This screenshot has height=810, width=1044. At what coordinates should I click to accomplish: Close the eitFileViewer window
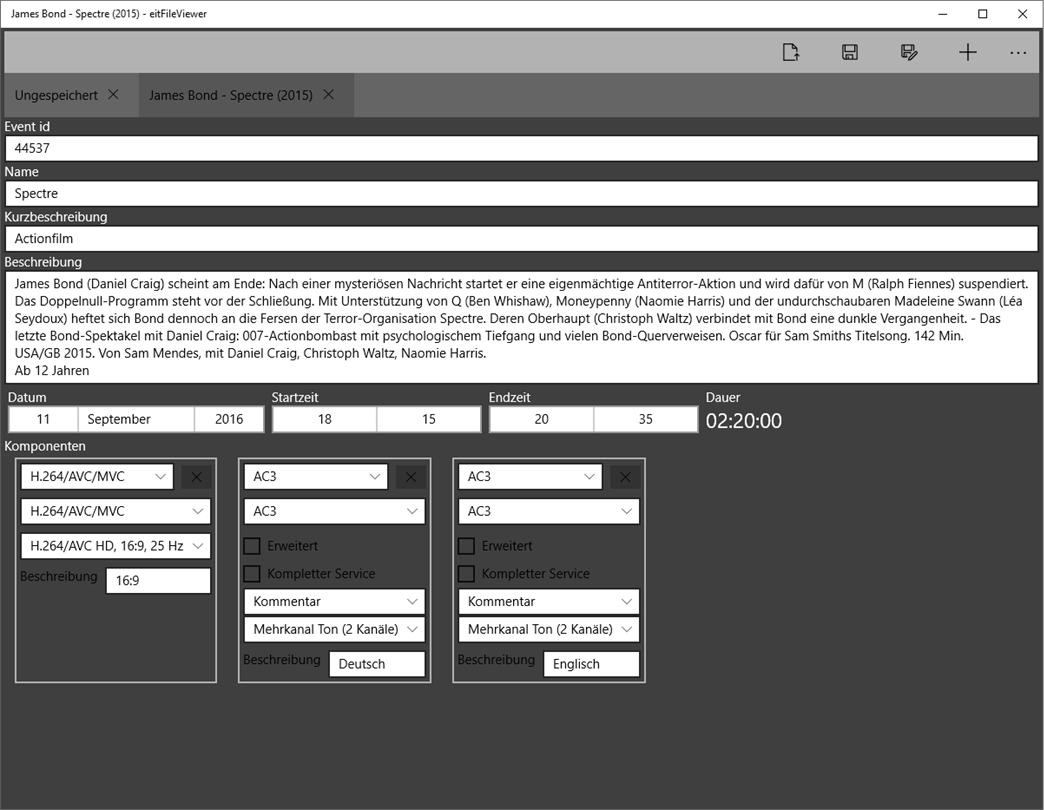pos(1023,14)
